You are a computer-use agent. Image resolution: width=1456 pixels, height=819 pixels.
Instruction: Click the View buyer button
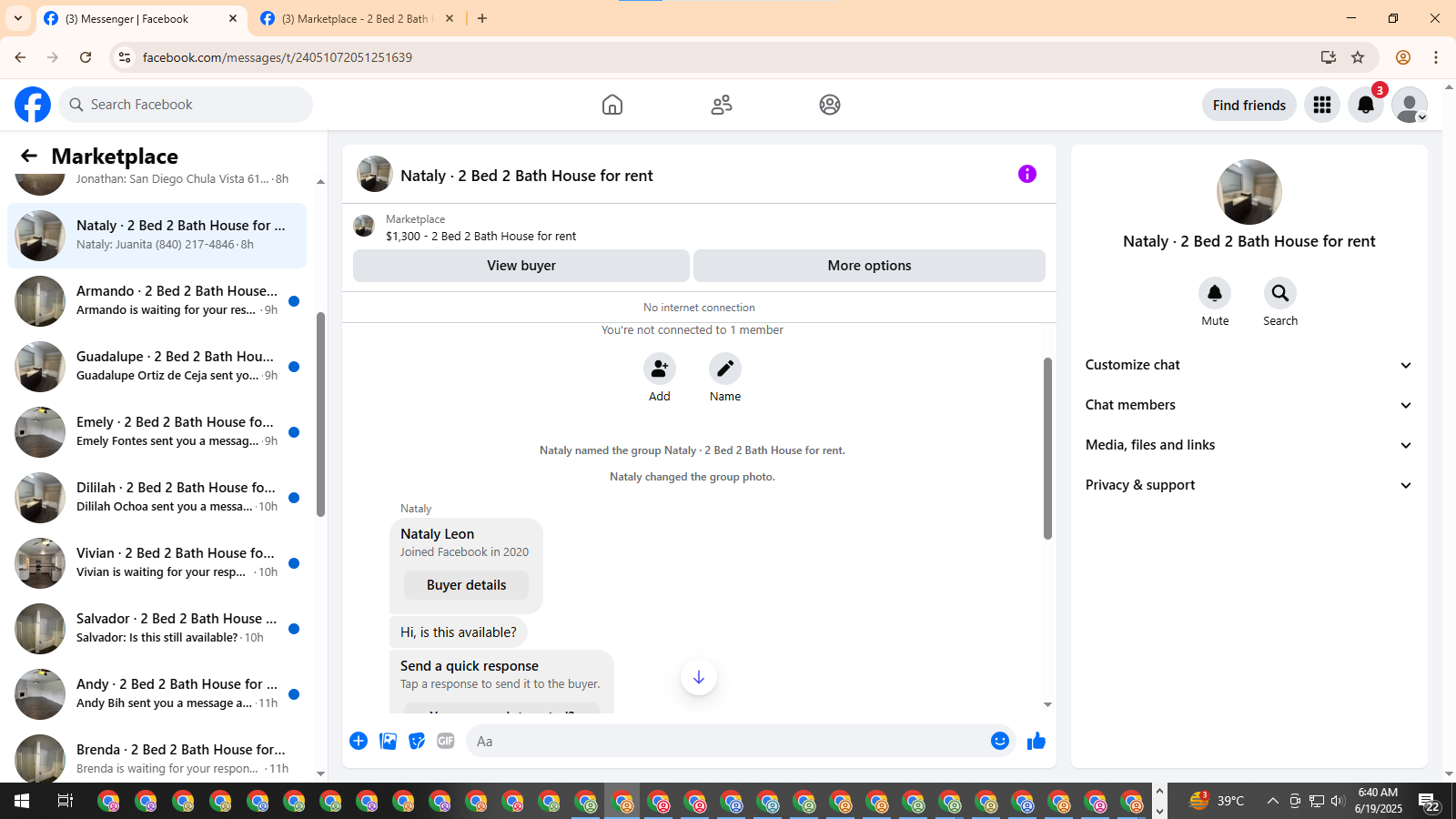pos(521,266)
